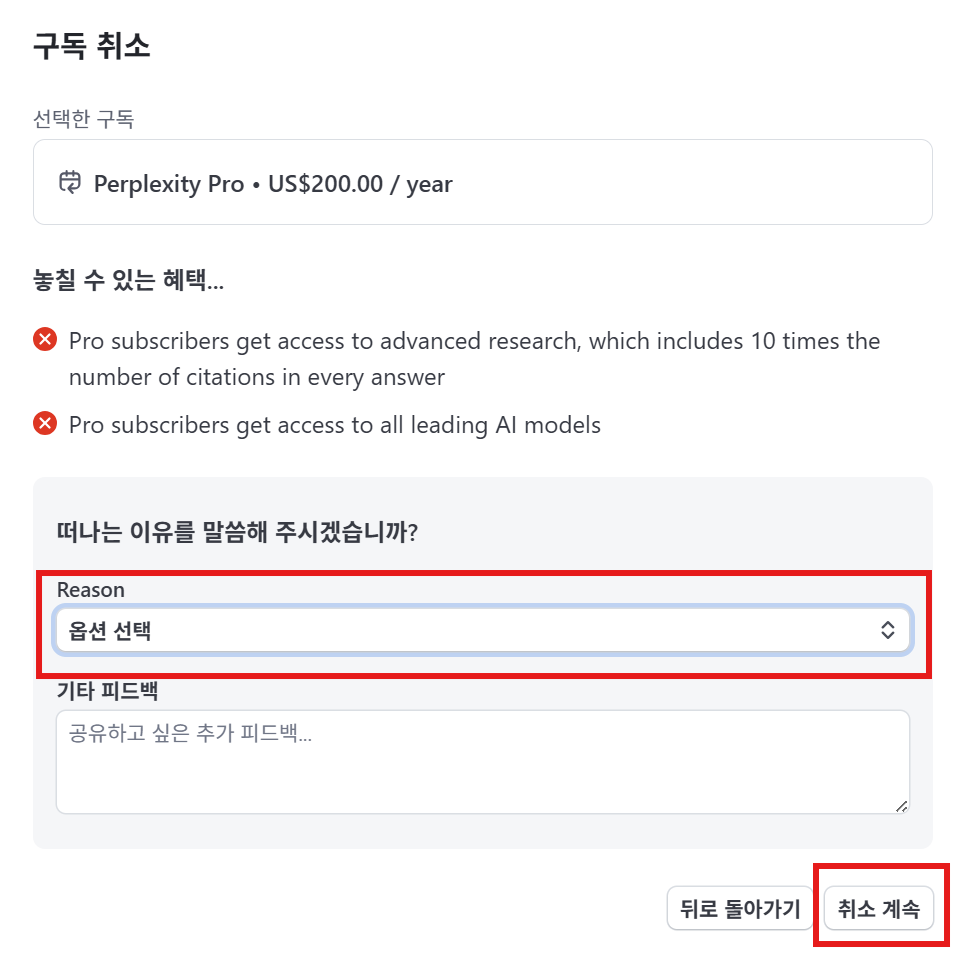Click the Reason dropdown up-down chevron arrows

pyautogui.click(x=886, y=630)
